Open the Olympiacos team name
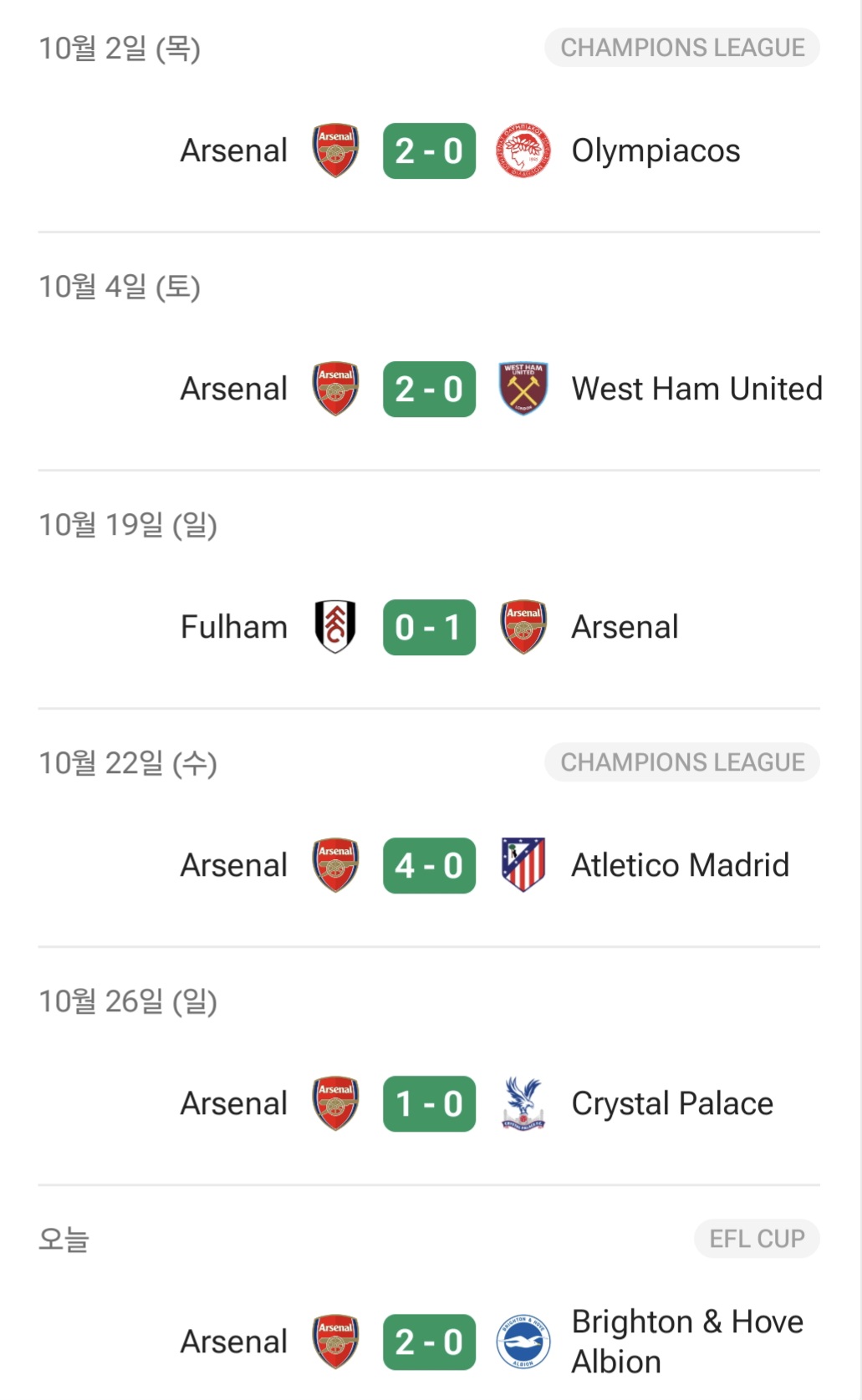 (655, 151)
